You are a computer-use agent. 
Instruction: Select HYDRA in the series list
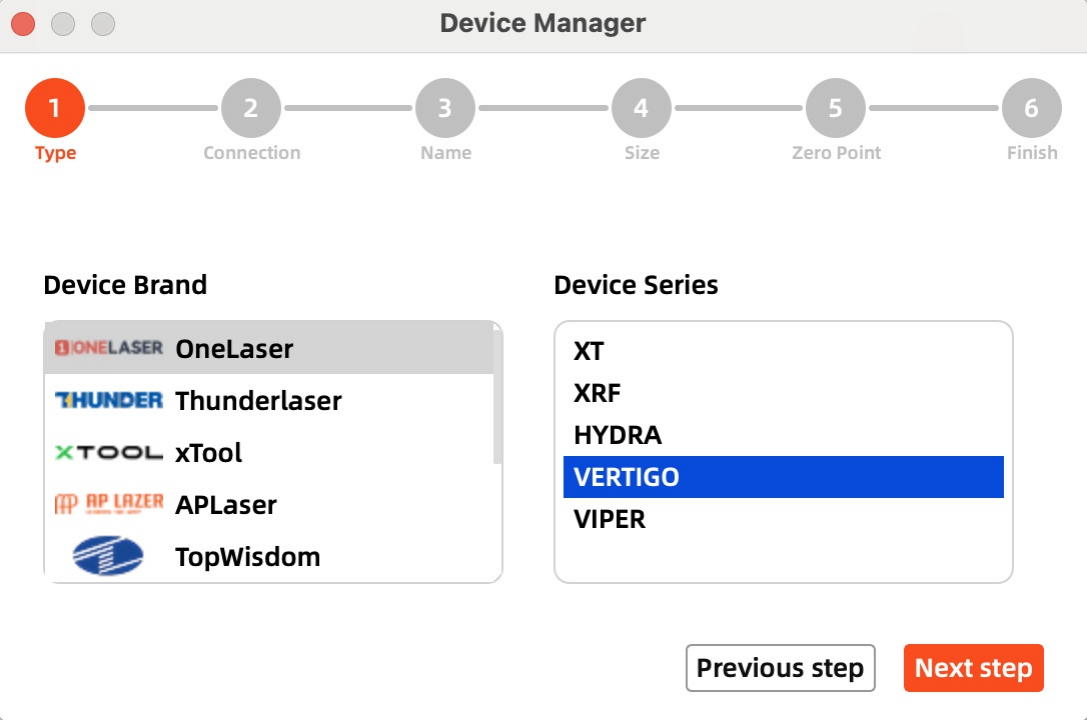click(617, 435)
